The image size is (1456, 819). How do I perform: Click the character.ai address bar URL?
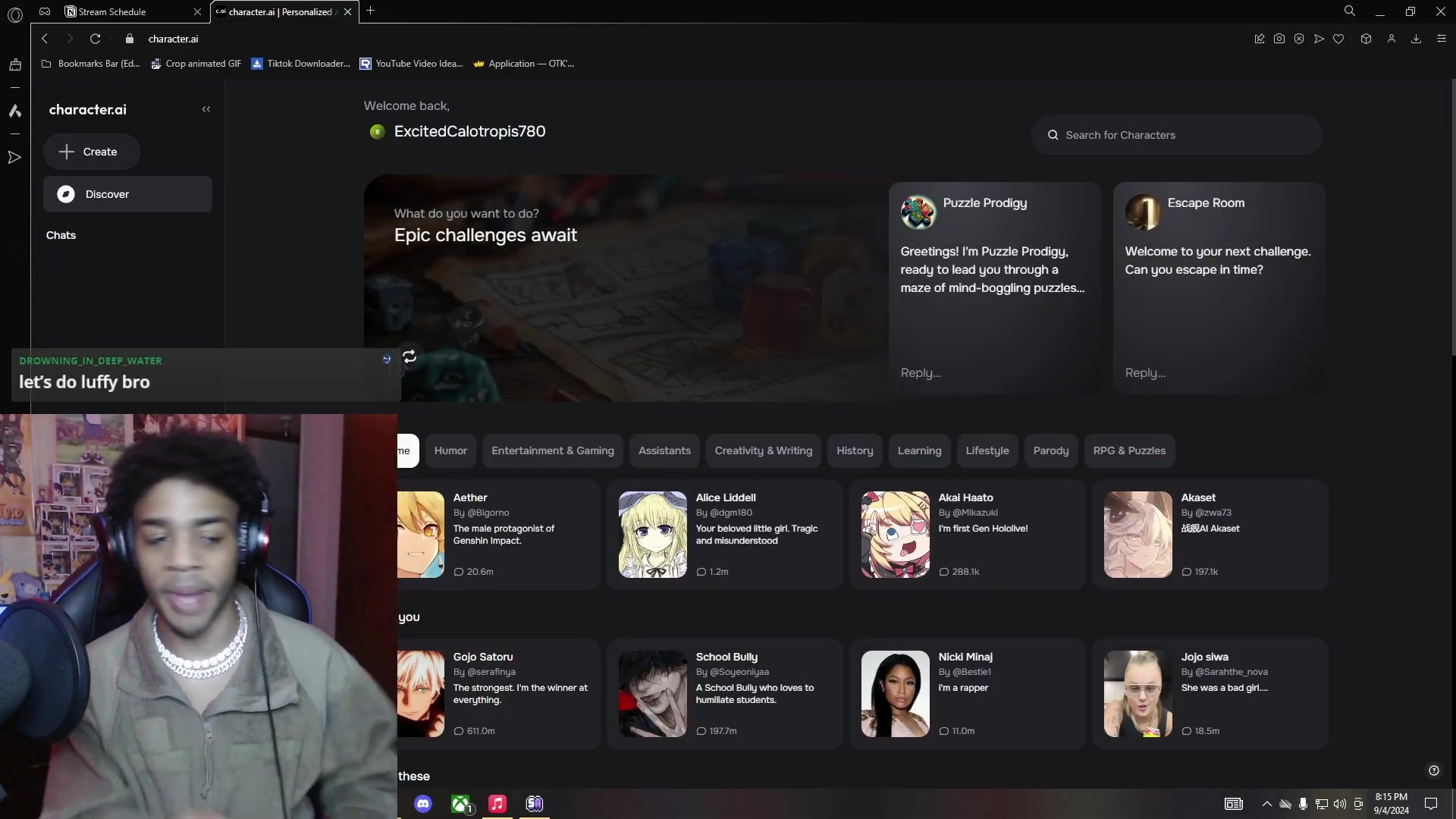173,39
